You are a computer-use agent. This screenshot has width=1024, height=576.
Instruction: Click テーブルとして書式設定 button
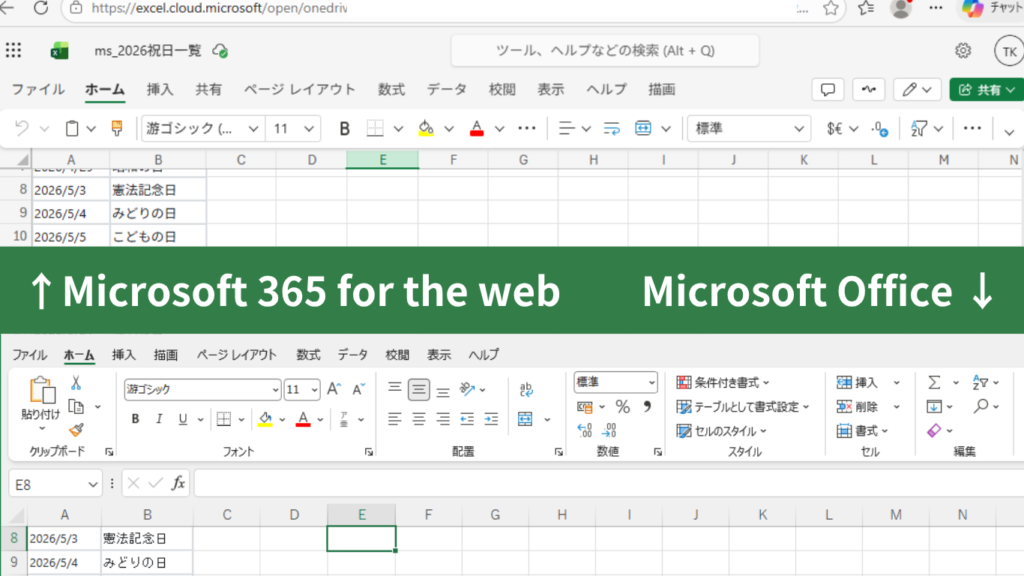[743, 407]
